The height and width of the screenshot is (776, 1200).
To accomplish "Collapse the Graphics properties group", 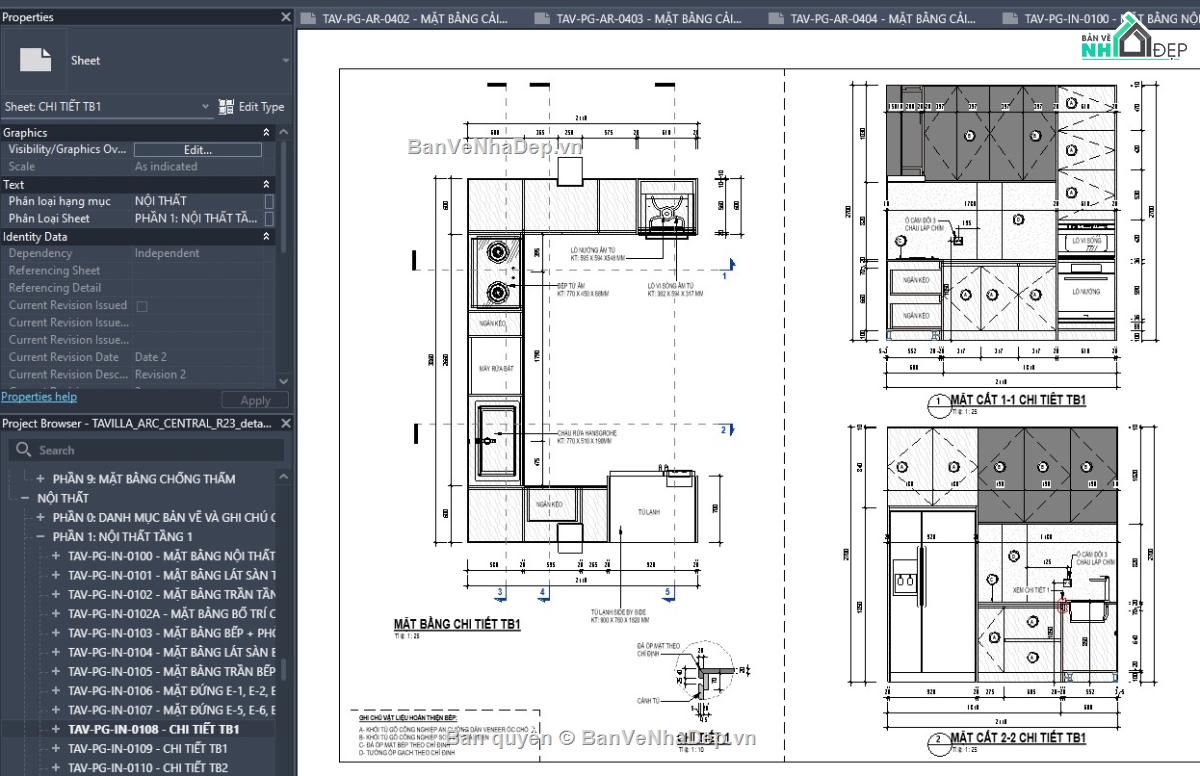I will tap(266, 132).
